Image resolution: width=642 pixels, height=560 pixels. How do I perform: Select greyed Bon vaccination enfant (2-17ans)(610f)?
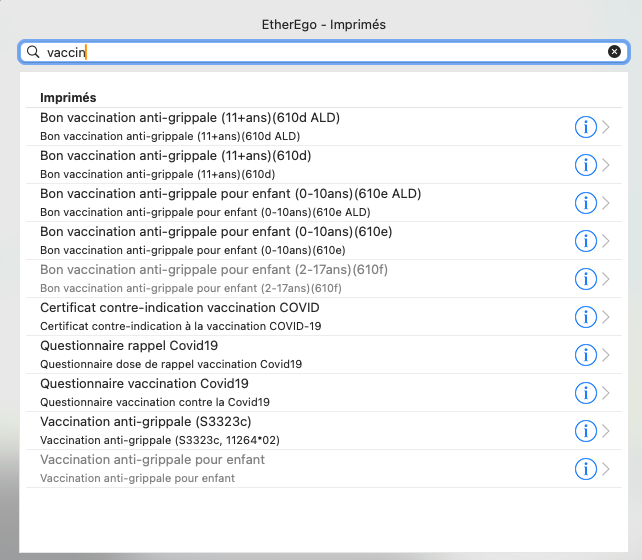tap(323, 279)
